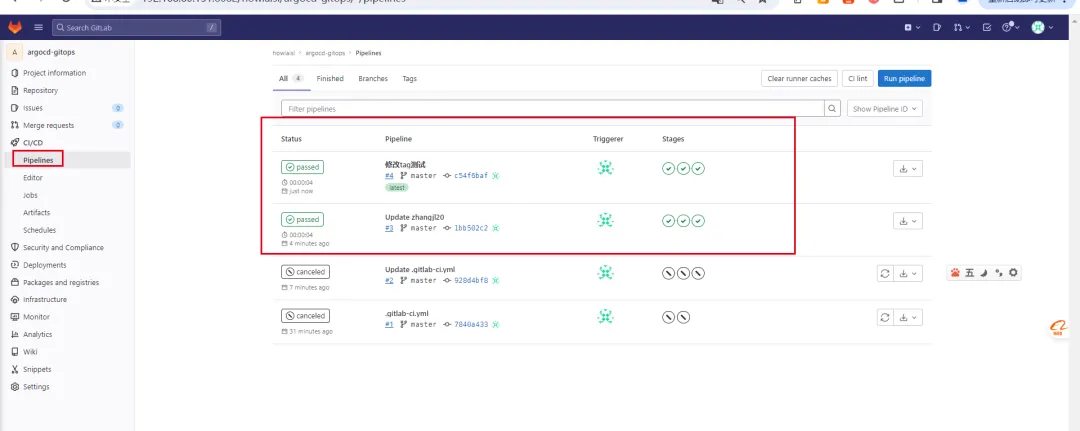Open Jobs in sidebar
Viewport: 1080px width, 431px height.
[x=30, y=196]
